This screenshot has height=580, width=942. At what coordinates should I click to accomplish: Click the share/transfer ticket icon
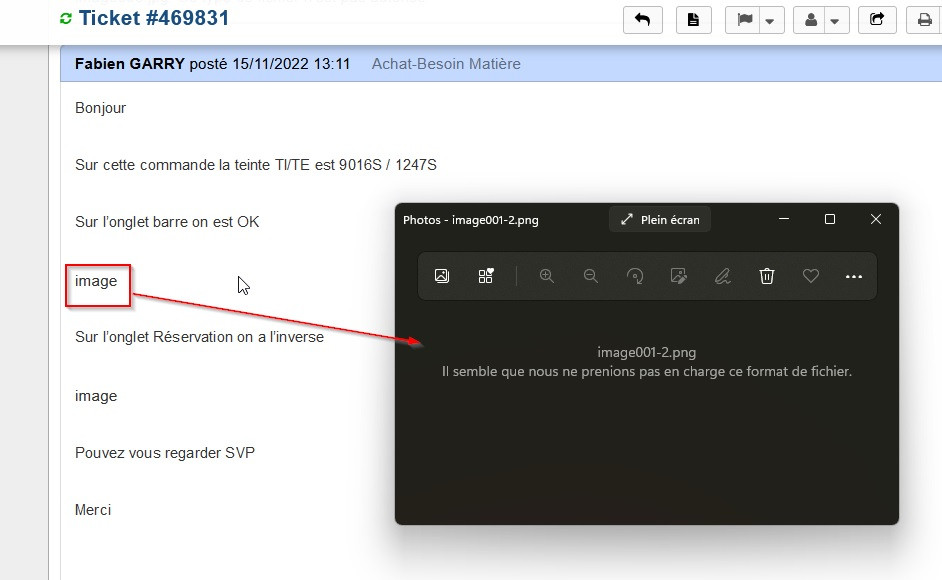coord(877,20)
